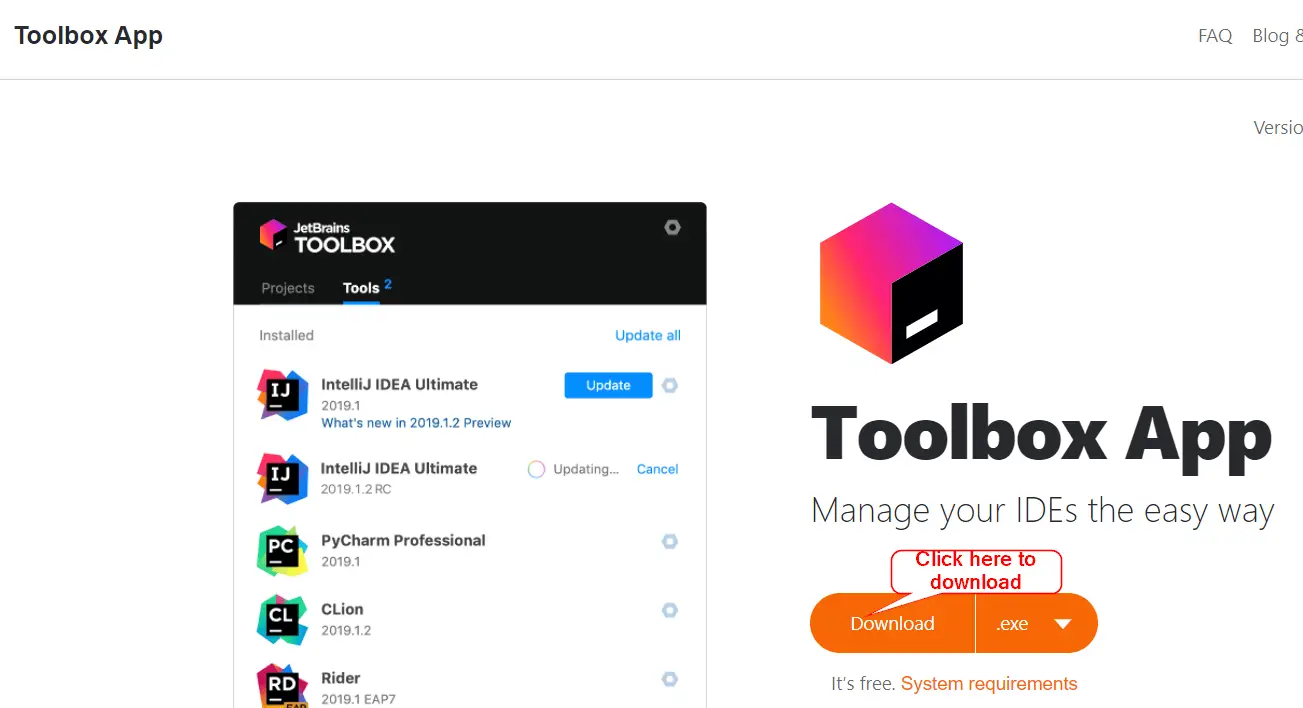Open settings gear next to CLion
Viewport: 1303px width, 708px height.
coord(670,610)
